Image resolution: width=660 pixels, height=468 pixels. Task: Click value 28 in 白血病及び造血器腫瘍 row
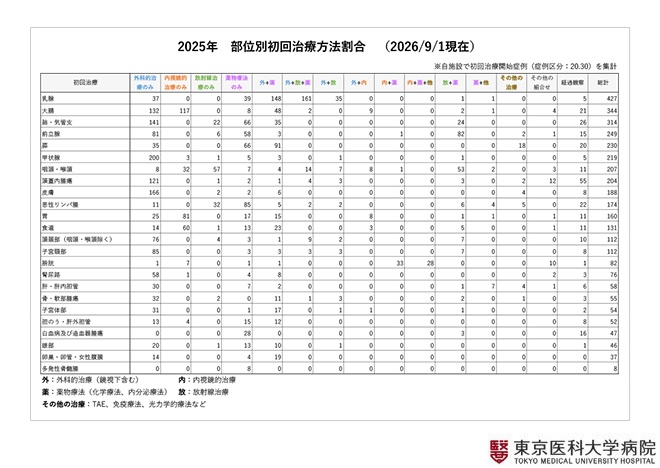tap(247, 333)
